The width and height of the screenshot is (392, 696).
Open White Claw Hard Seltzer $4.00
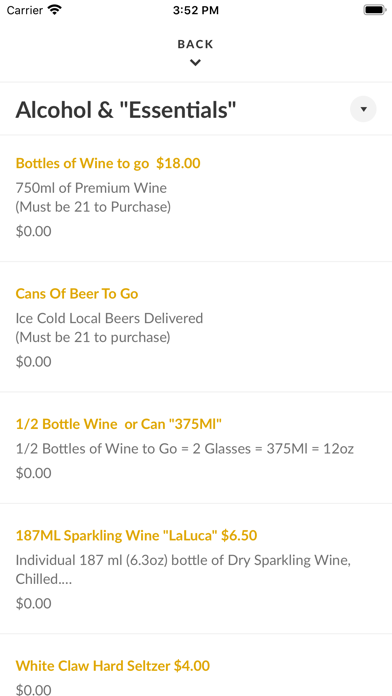tap(112, 666)
